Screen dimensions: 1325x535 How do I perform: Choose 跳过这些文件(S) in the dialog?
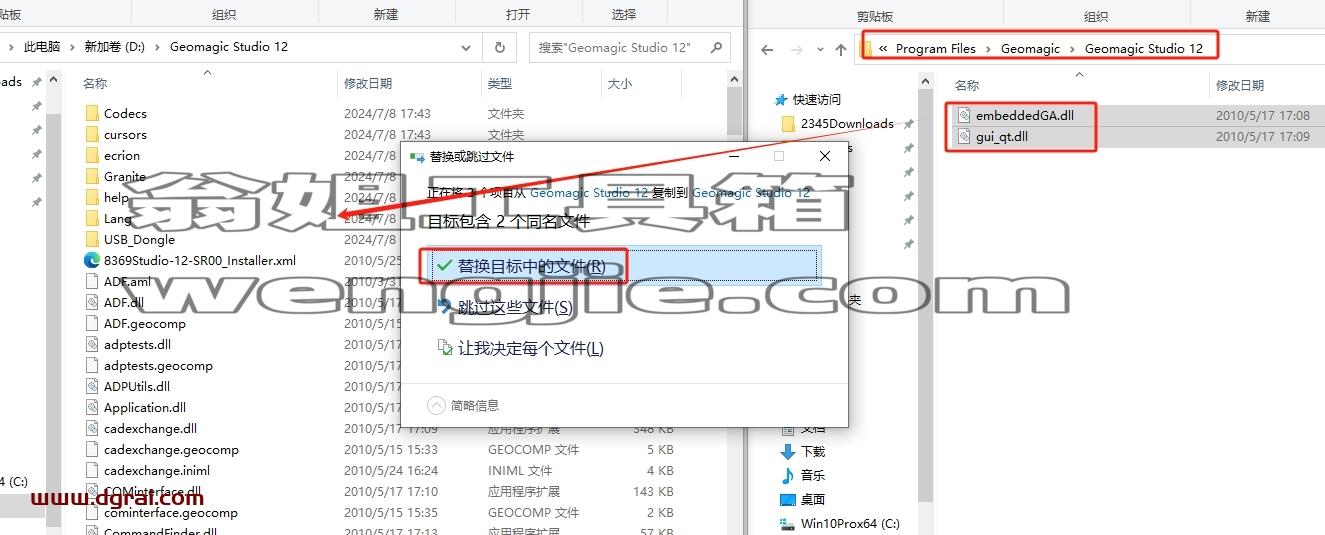pyautogui.click(x=515, y=307)
